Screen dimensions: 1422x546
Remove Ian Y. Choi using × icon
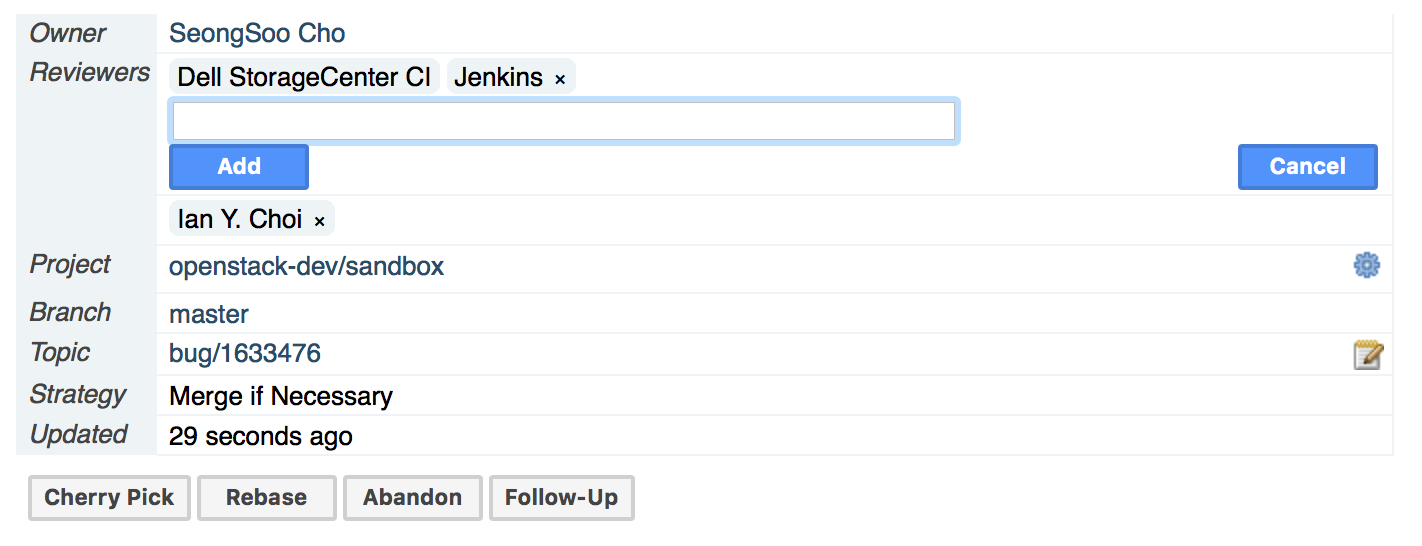320,221
